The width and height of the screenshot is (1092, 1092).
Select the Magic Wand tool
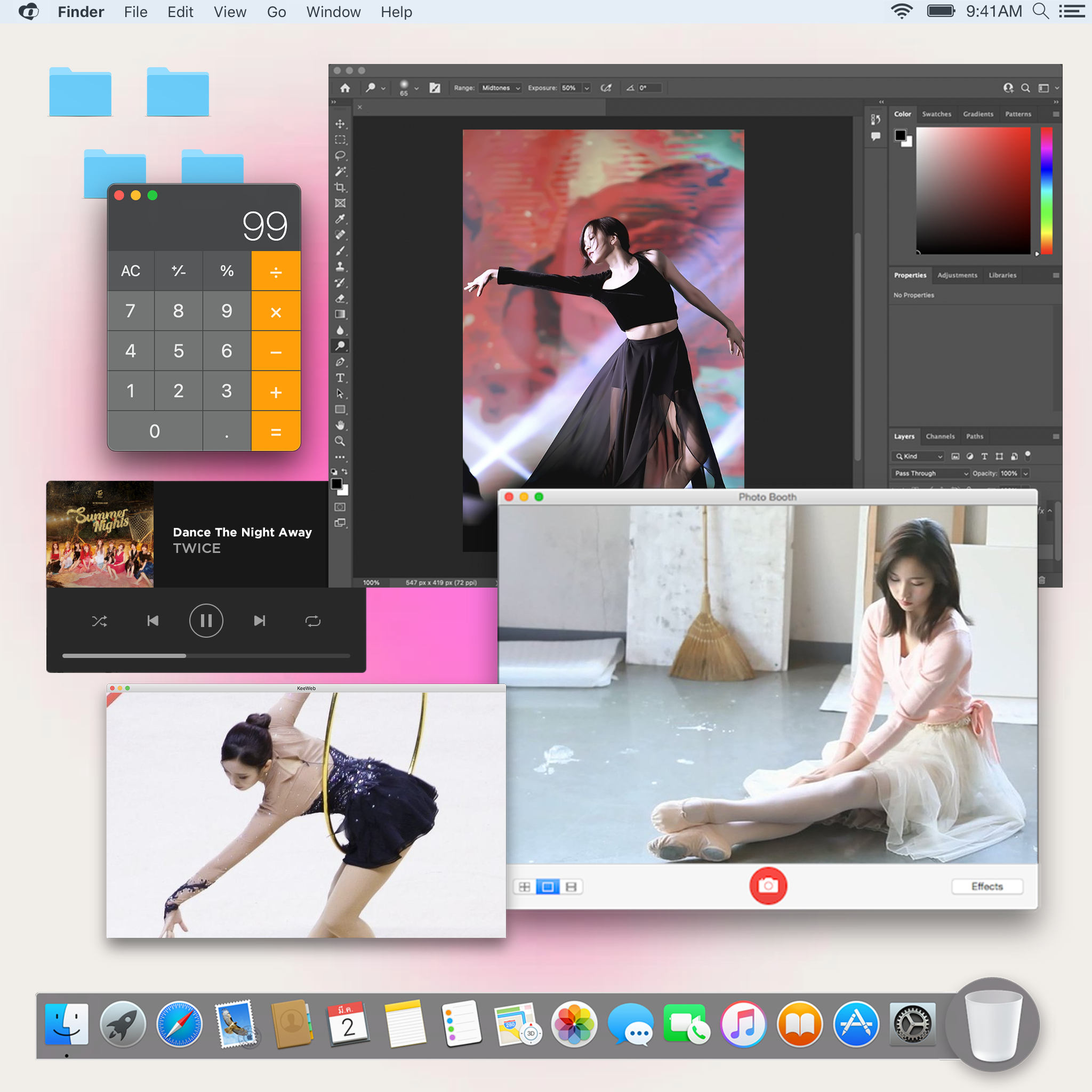coord(340,171)
